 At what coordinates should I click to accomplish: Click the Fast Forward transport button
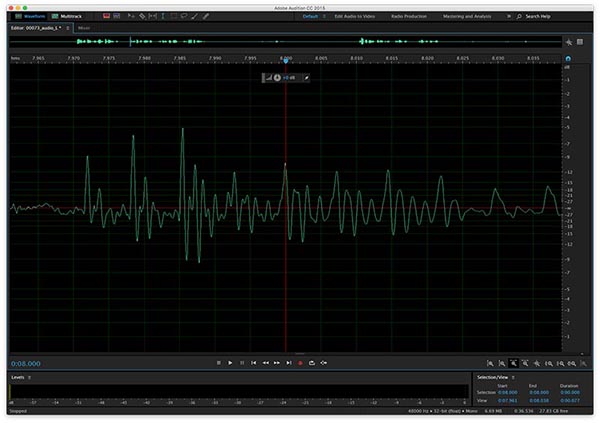(277, 362)
